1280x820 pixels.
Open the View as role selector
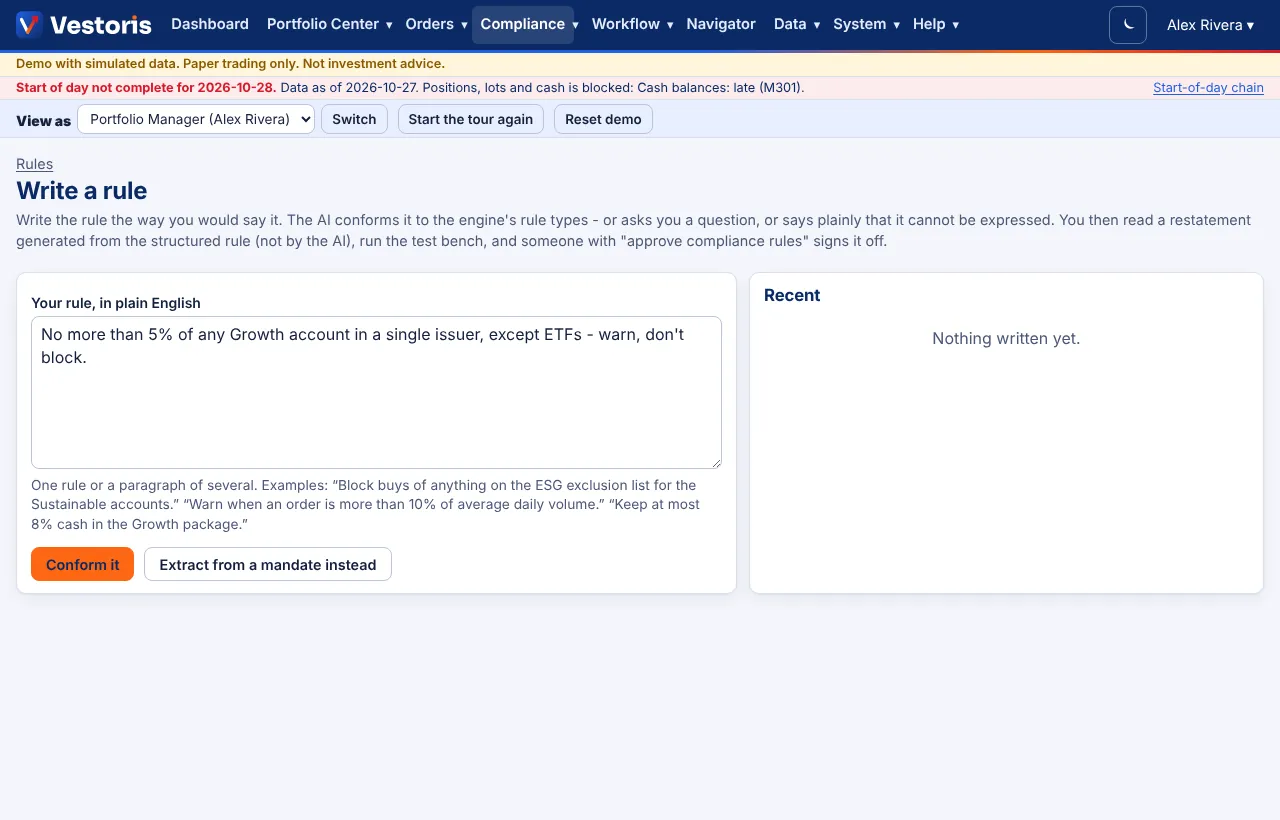click(x=196, y=119)
